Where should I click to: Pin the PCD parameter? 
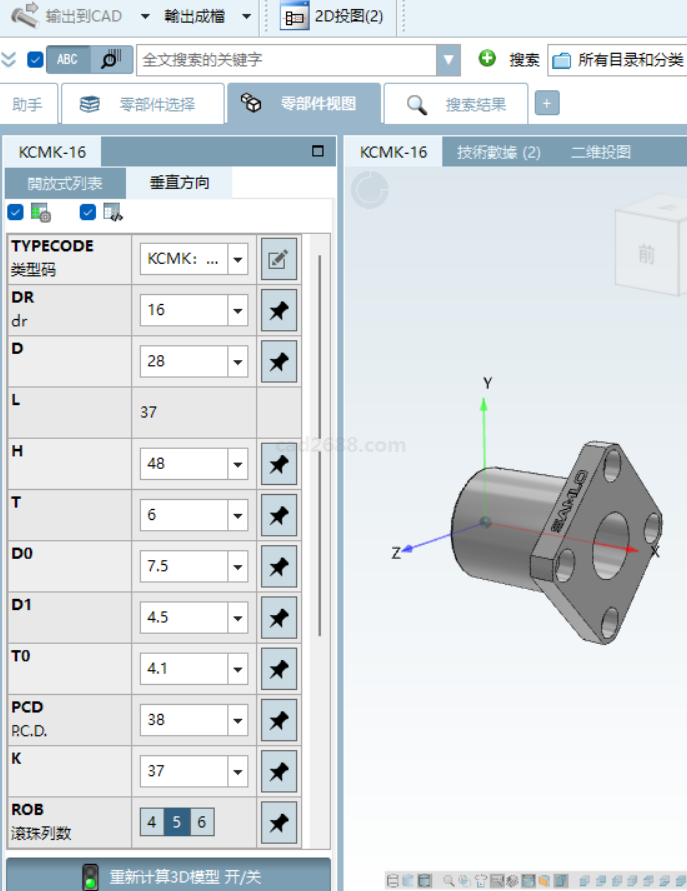(x=279, y=720)
